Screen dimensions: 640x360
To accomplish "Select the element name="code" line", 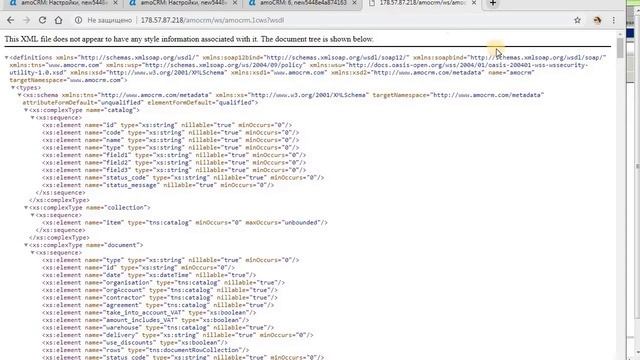I will coord(171,133).
